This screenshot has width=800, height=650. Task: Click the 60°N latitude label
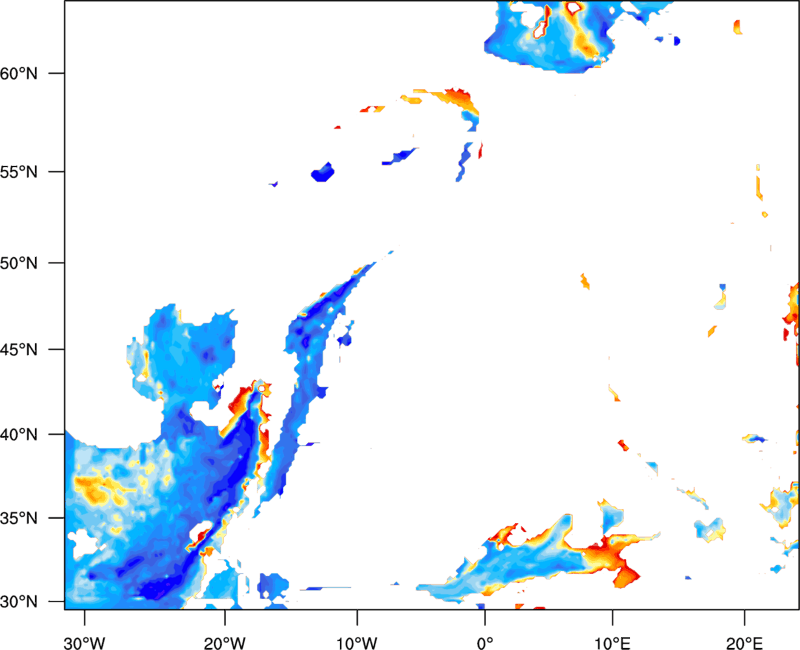(18, 73)
